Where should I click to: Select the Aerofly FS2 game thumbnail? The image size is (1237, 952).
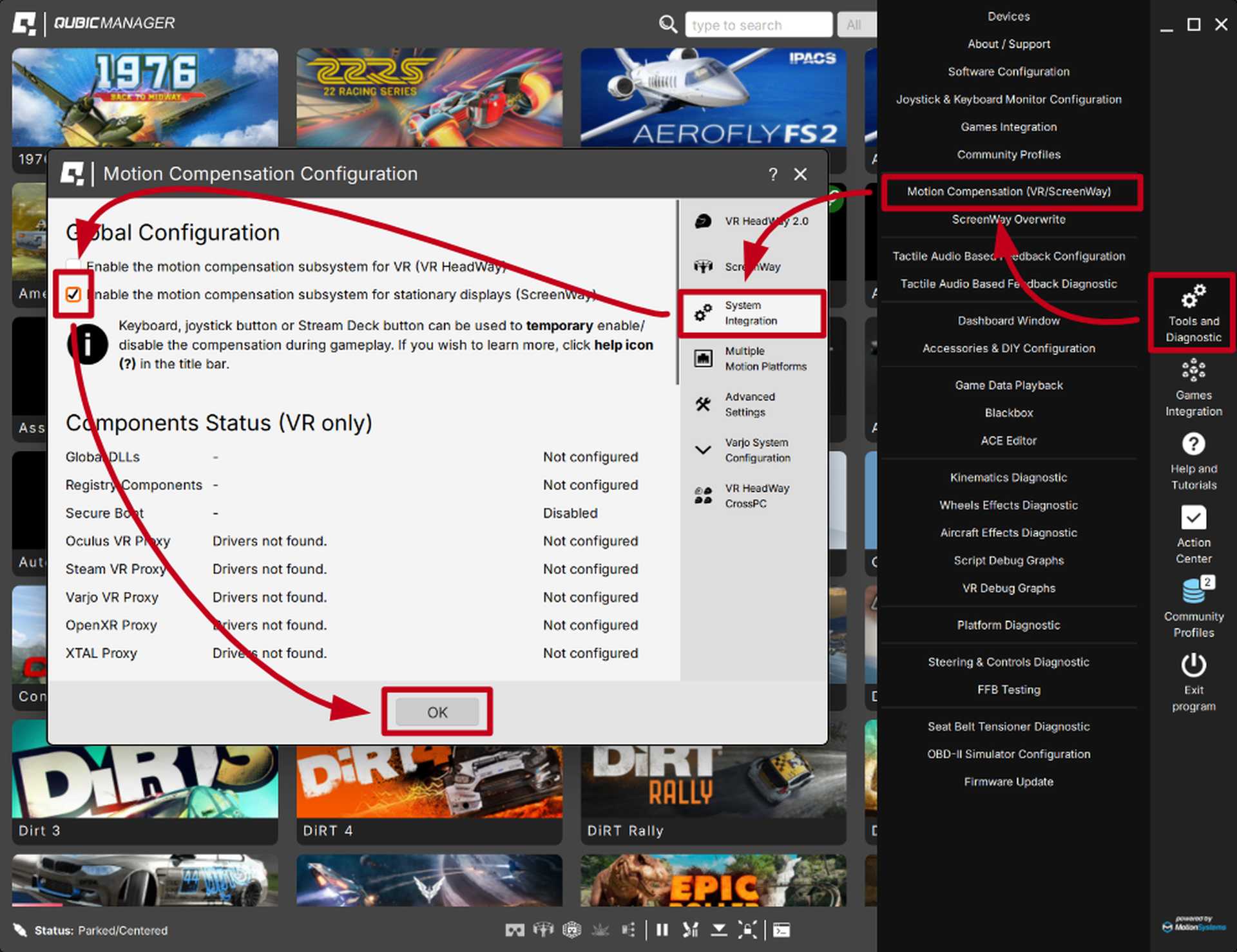click(713, 97)
